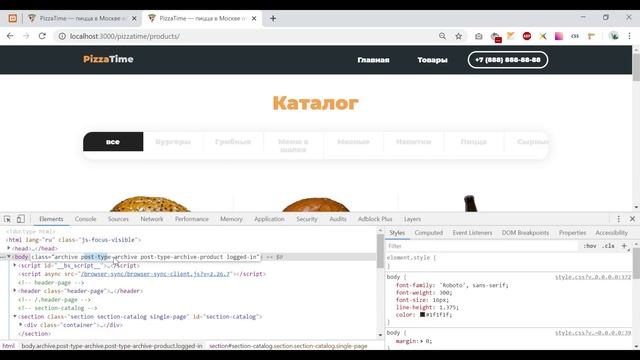Go to the Товары nav link
Image resolution: width=640 pixels, height=360 pixels.
click(432, 60)
